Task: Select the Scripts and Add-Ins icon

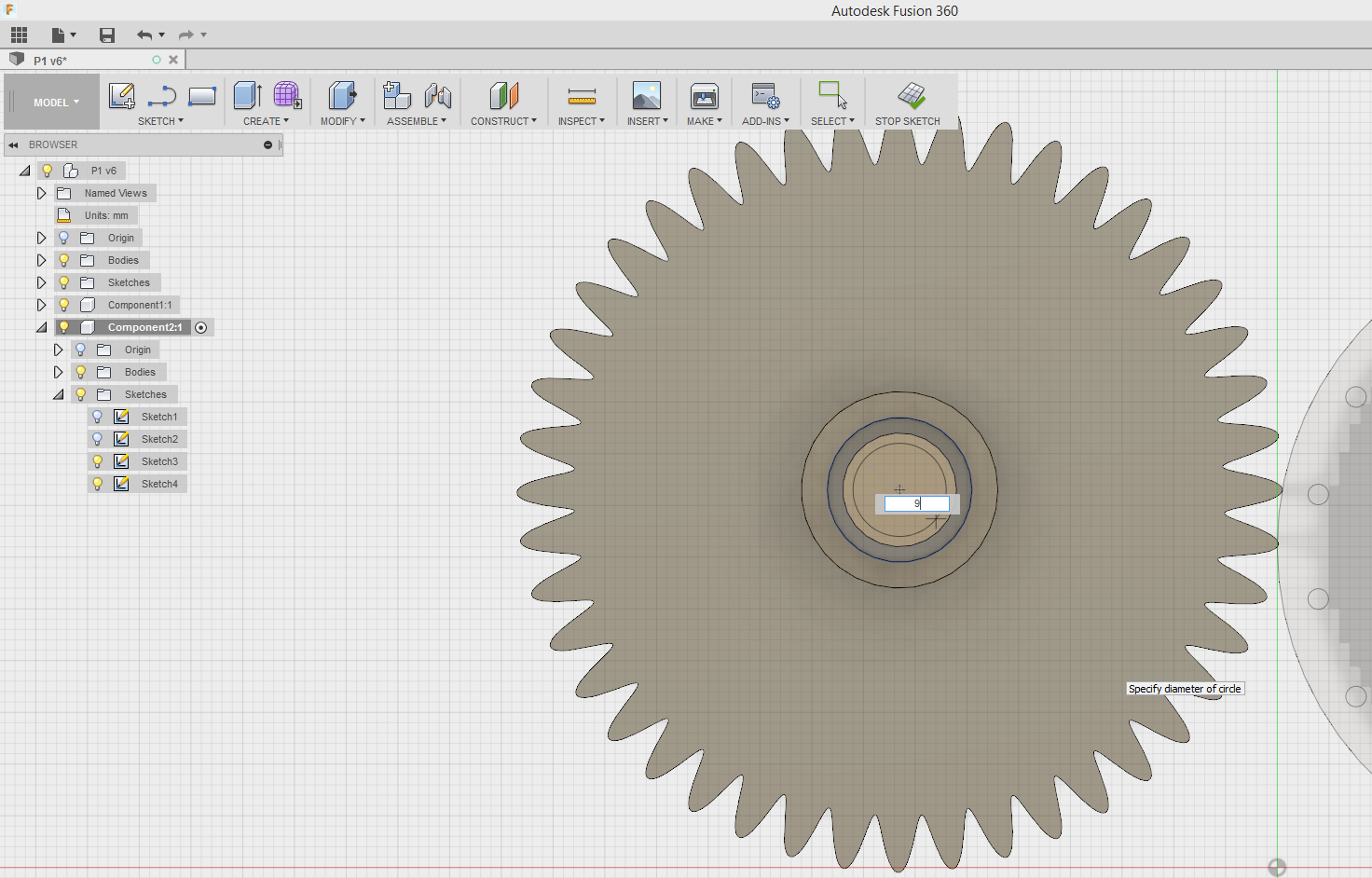Action: pos(765,95)
